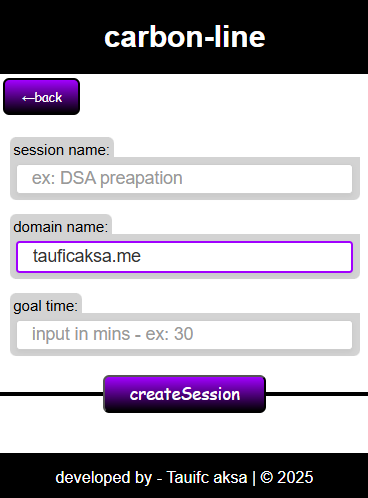The height and width of the screenshot is (498, 368).
Task: Click the 'ex: DSA preapation' placeholder text
Action: [x=107, y=178]
